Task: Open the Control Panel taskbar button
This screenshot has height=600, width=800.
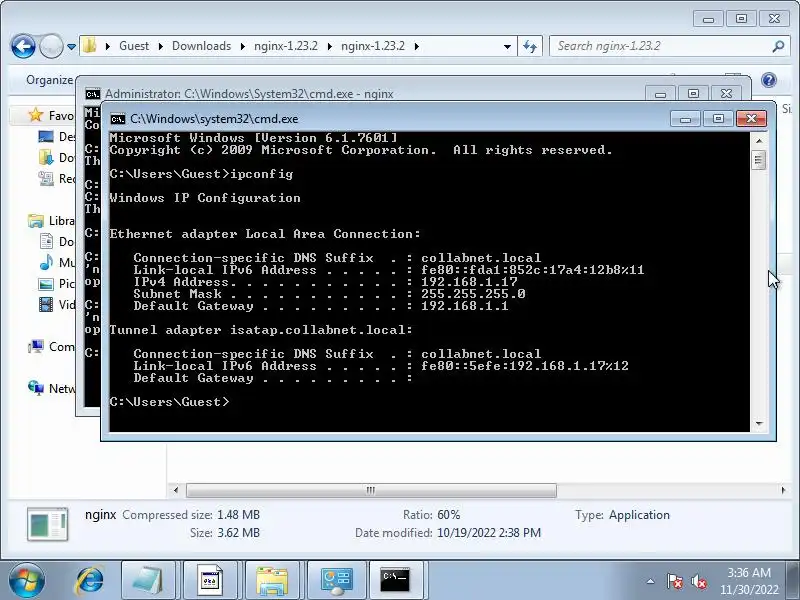Action: (336, 581)
